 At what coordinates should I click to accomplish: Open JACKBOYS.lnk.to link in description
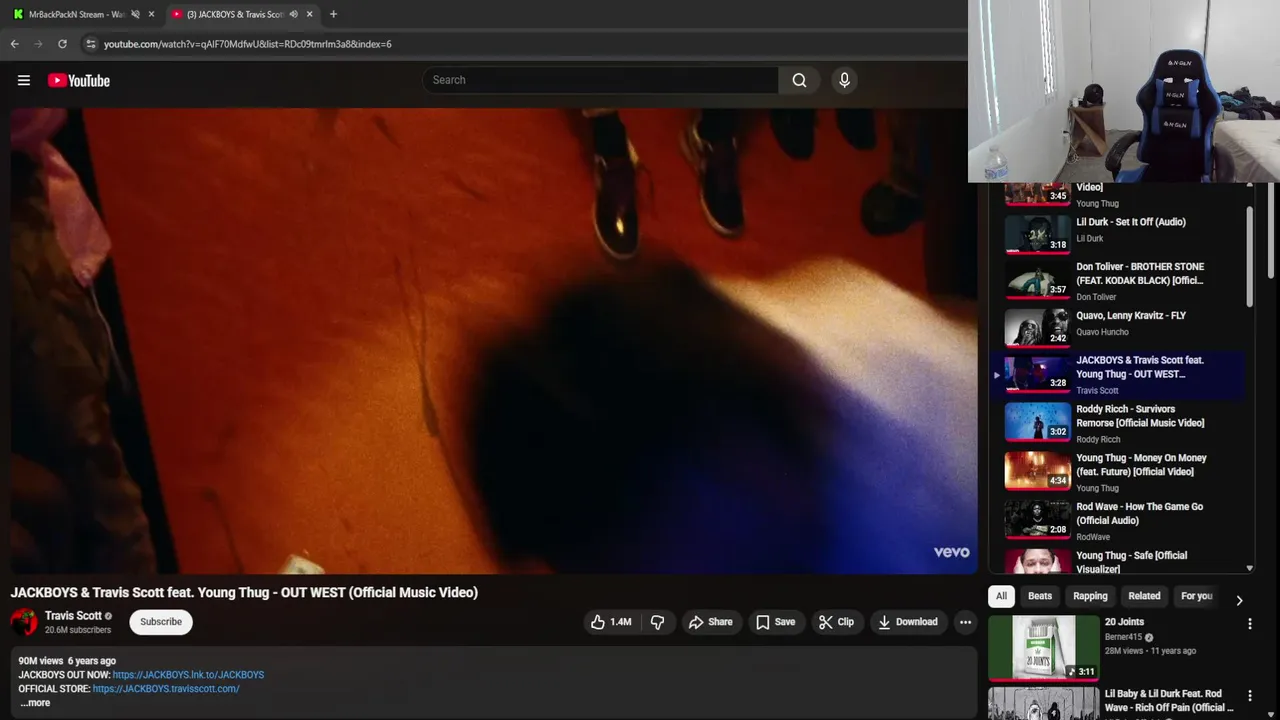[188, 675]
